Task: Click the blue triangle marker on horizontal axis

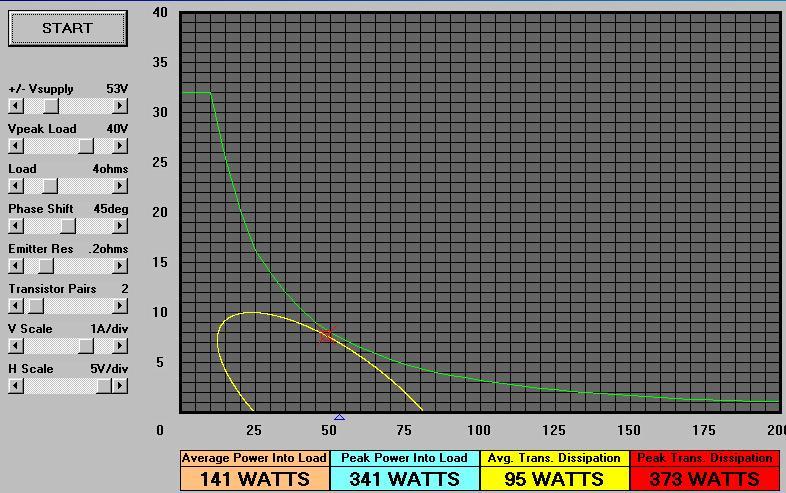Action: pos(339,417)
